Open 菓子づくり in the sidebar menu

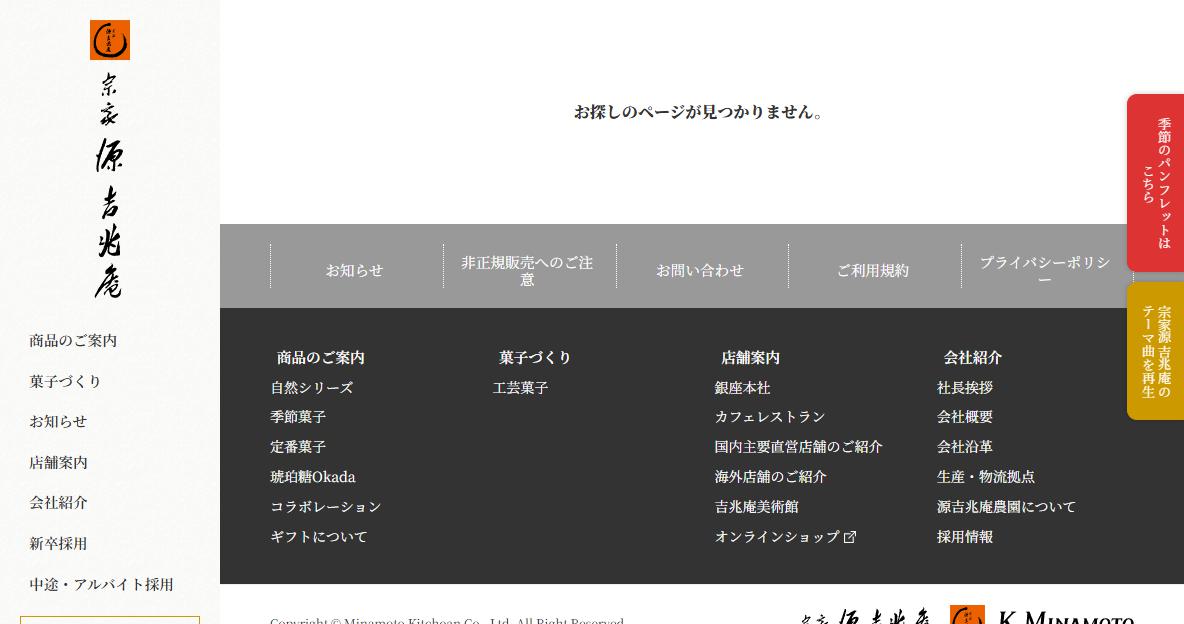(x=65, y=382)
